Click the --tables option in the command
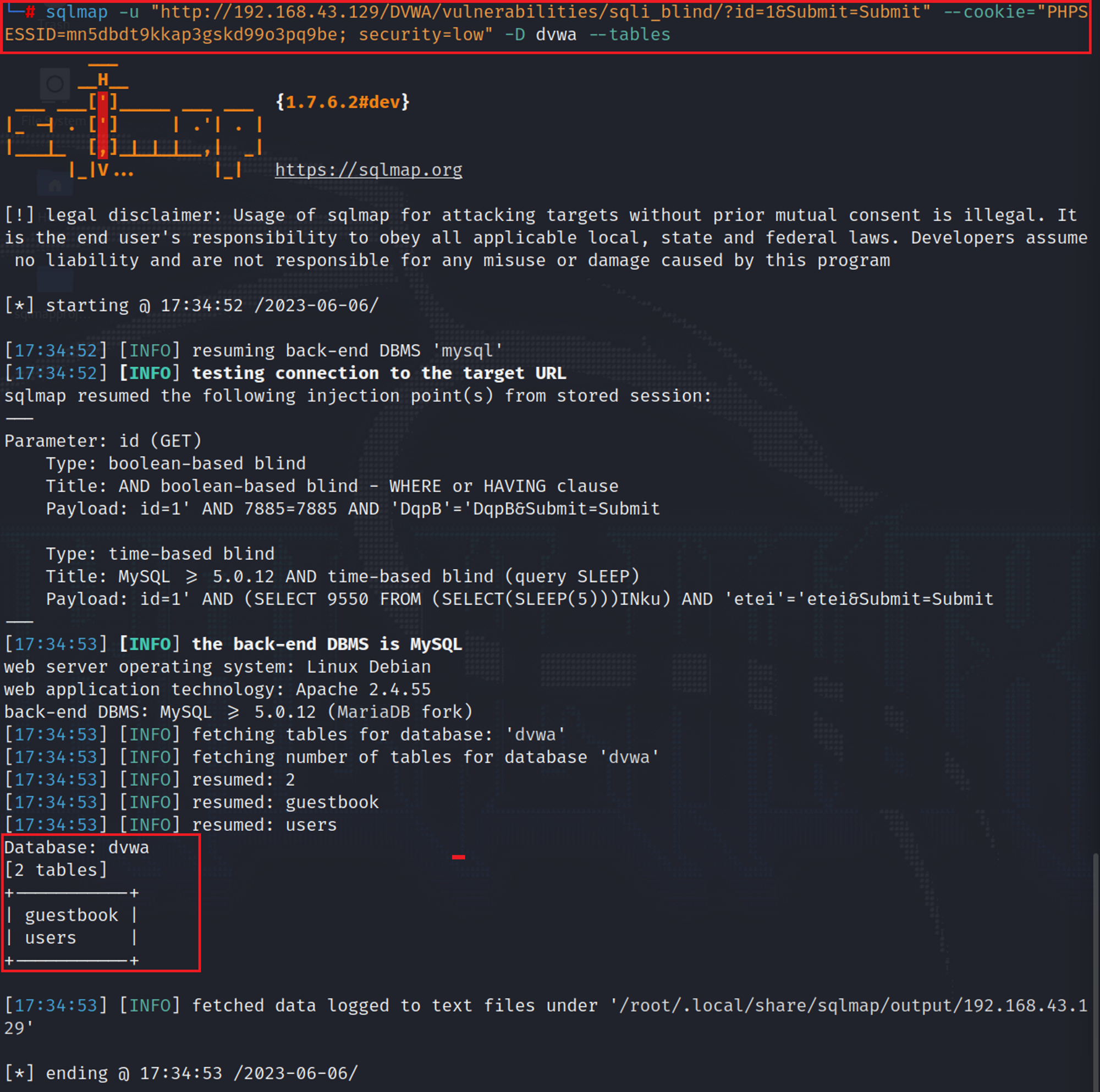Image resolution: width=1100 pixels, height=1092 pixels. pyautogui.click(x=629, y=34)
